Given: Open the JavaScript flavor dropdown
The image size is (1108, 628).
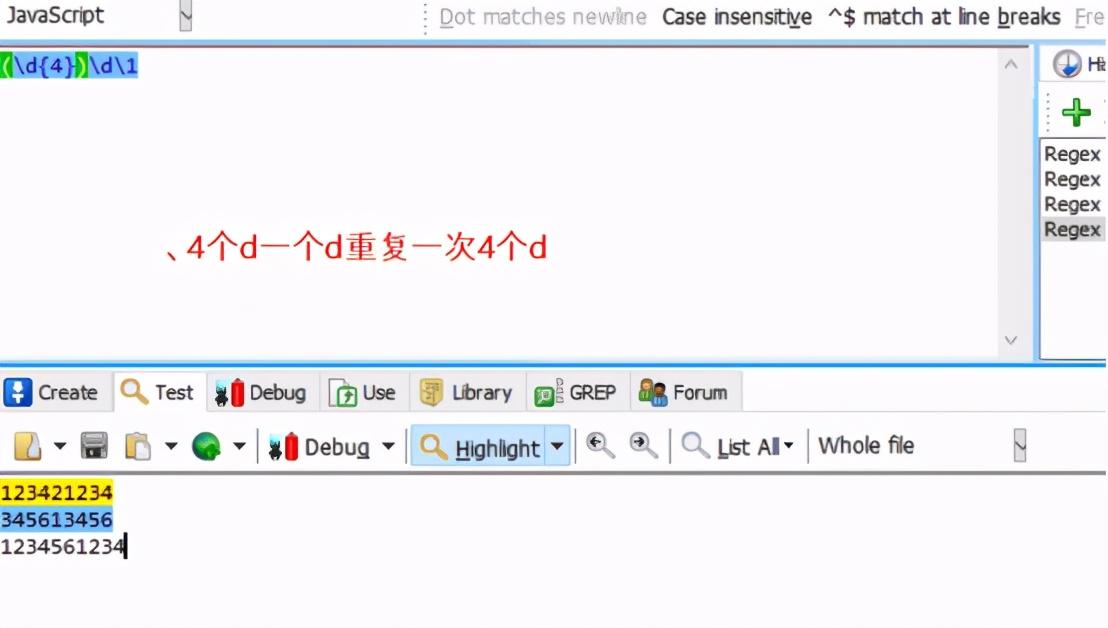Looking at the screenshot, I should pyautogui.click(x=185, y=16).
